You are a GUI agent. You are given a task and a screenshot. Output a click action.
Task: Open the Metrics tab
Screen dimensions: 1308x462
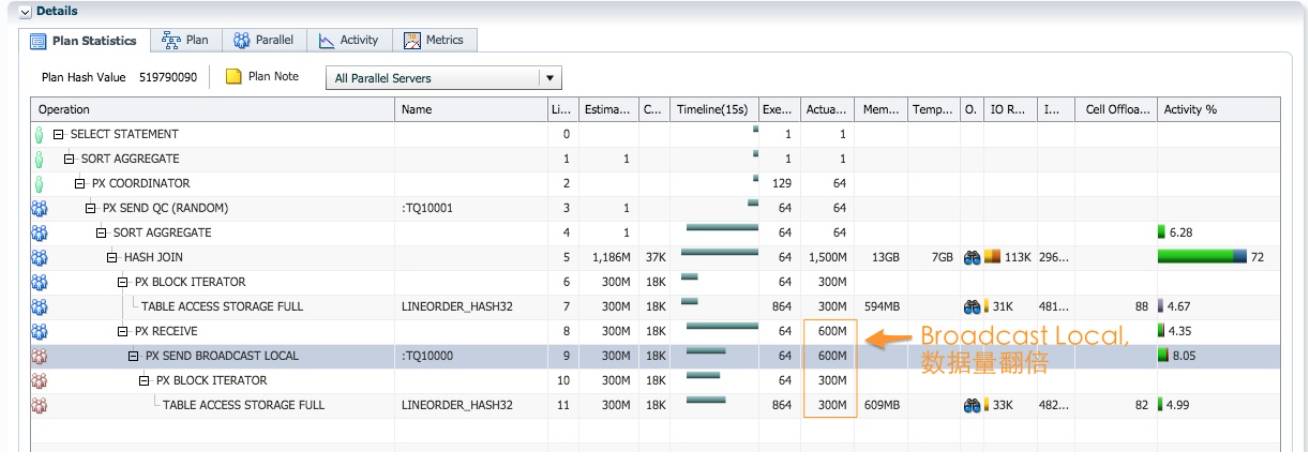click(434, 40)
